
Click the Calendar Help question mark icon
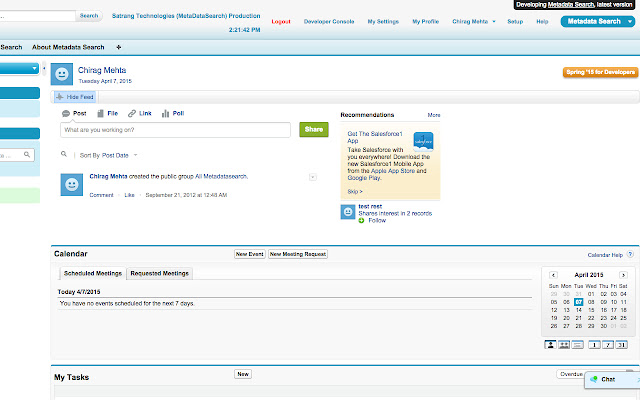point(630,254)
